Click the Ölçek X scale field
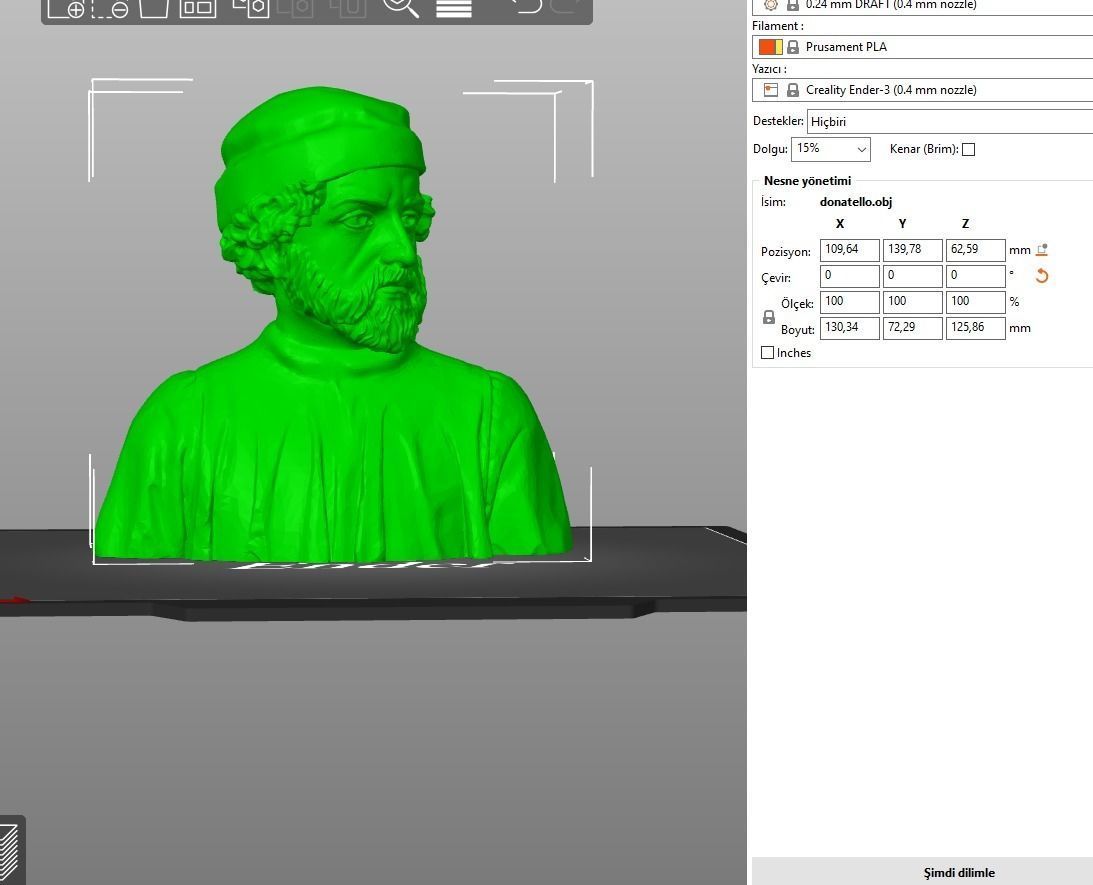The image size is (1093, 885). 850,302
